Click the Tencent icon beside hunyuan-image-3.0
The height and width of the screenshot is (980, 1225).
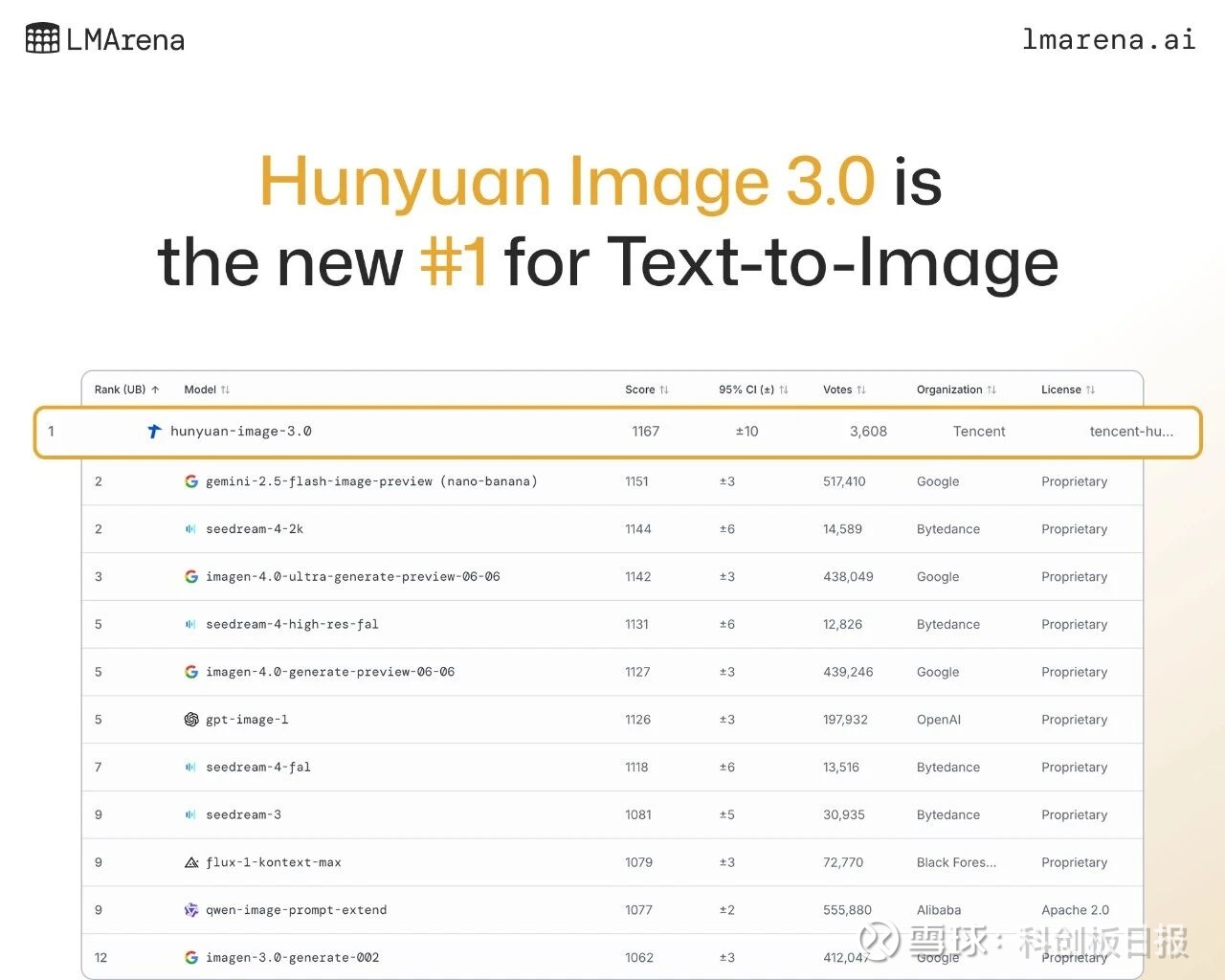pyautogui.click(x=154, y=432)
